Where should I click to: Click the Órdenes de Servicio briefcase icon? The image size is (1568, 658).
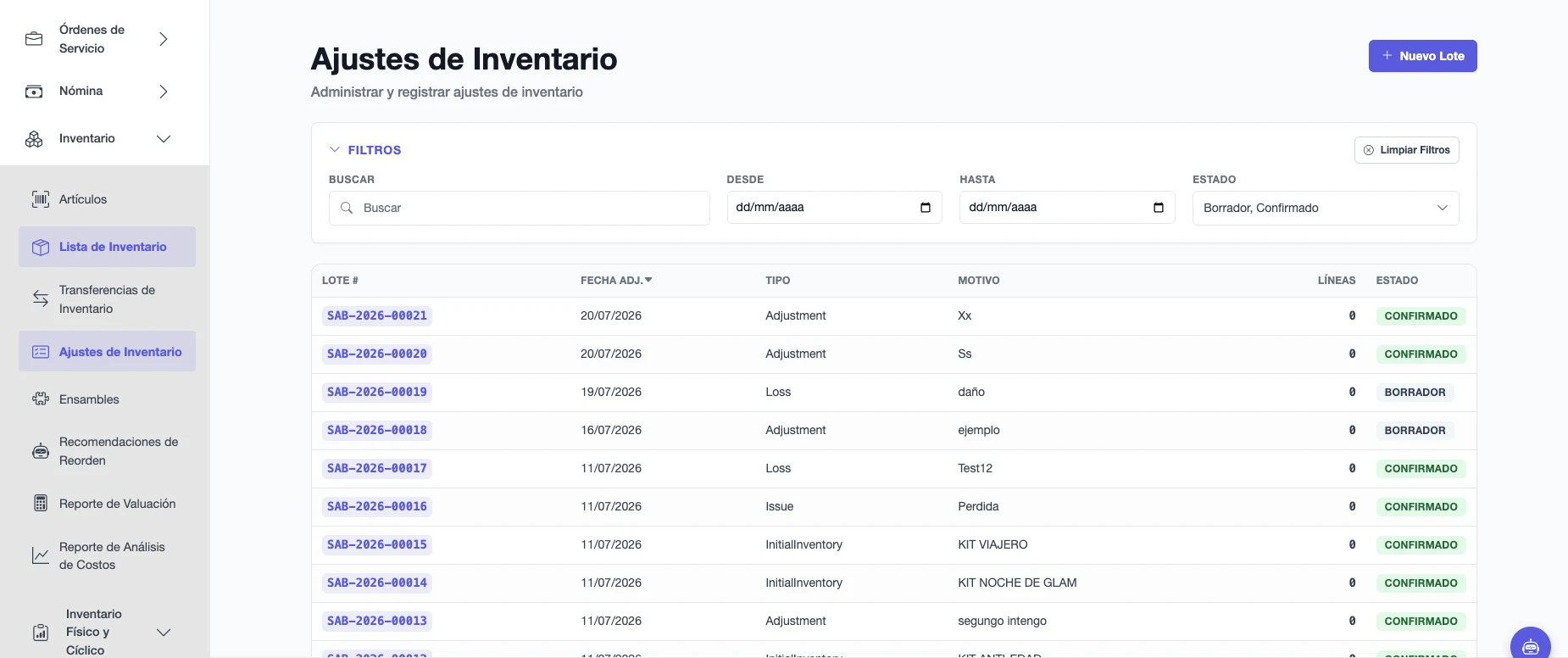[x=34, y=39]
